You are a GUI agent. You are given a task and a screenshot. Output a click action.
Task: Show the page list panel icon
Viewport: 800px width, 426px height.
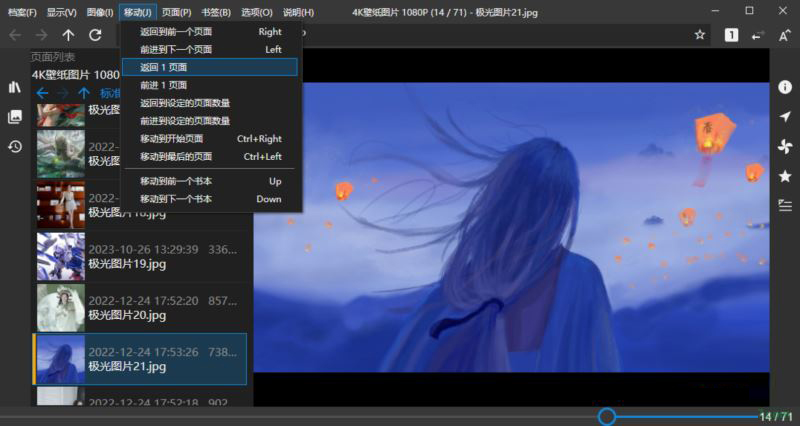click(15, 116)
